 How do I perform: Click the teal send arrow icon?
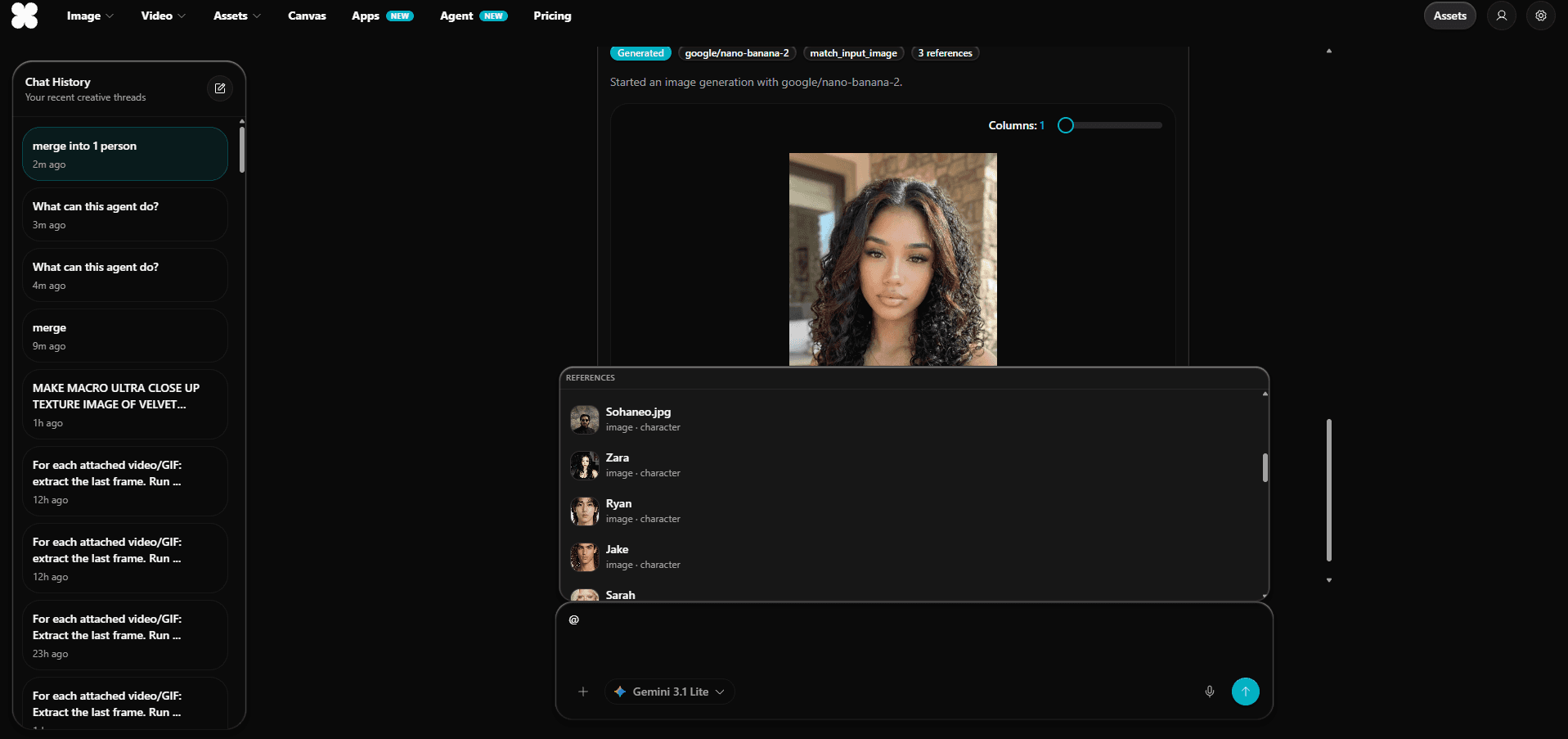[1245, 692]
